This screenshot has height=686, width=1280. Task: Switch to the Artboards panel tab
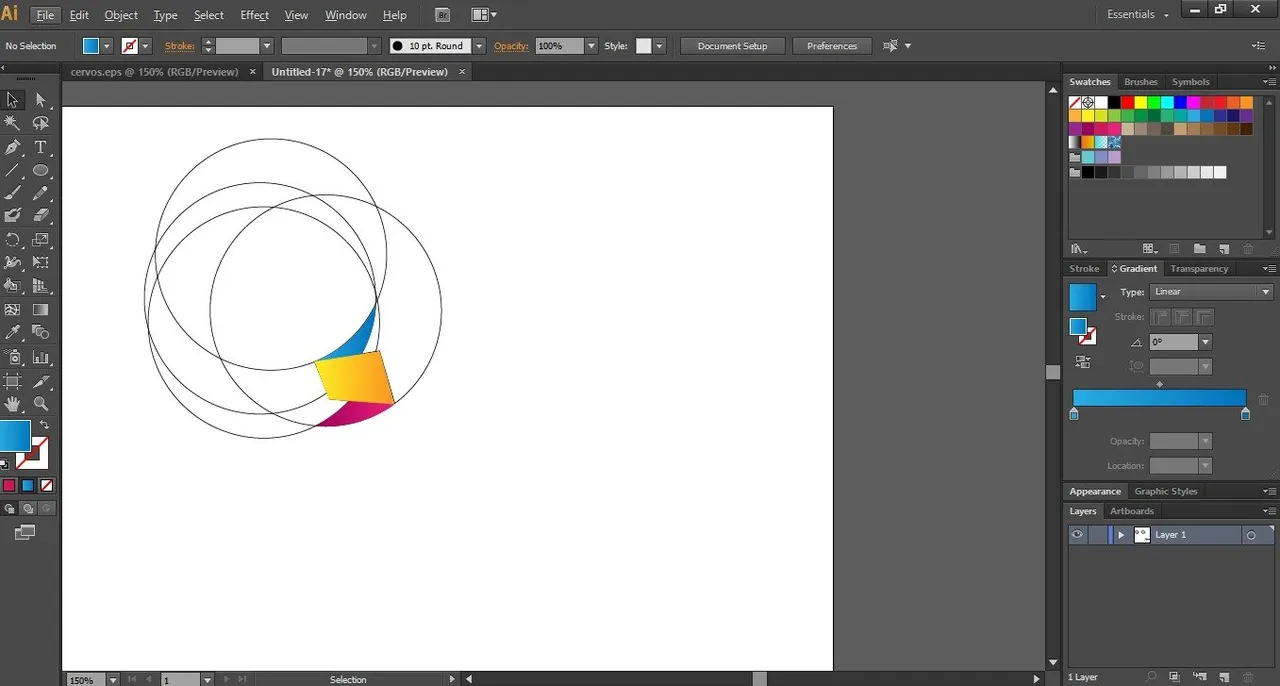pyautogui.click(x=1132, y=511)
